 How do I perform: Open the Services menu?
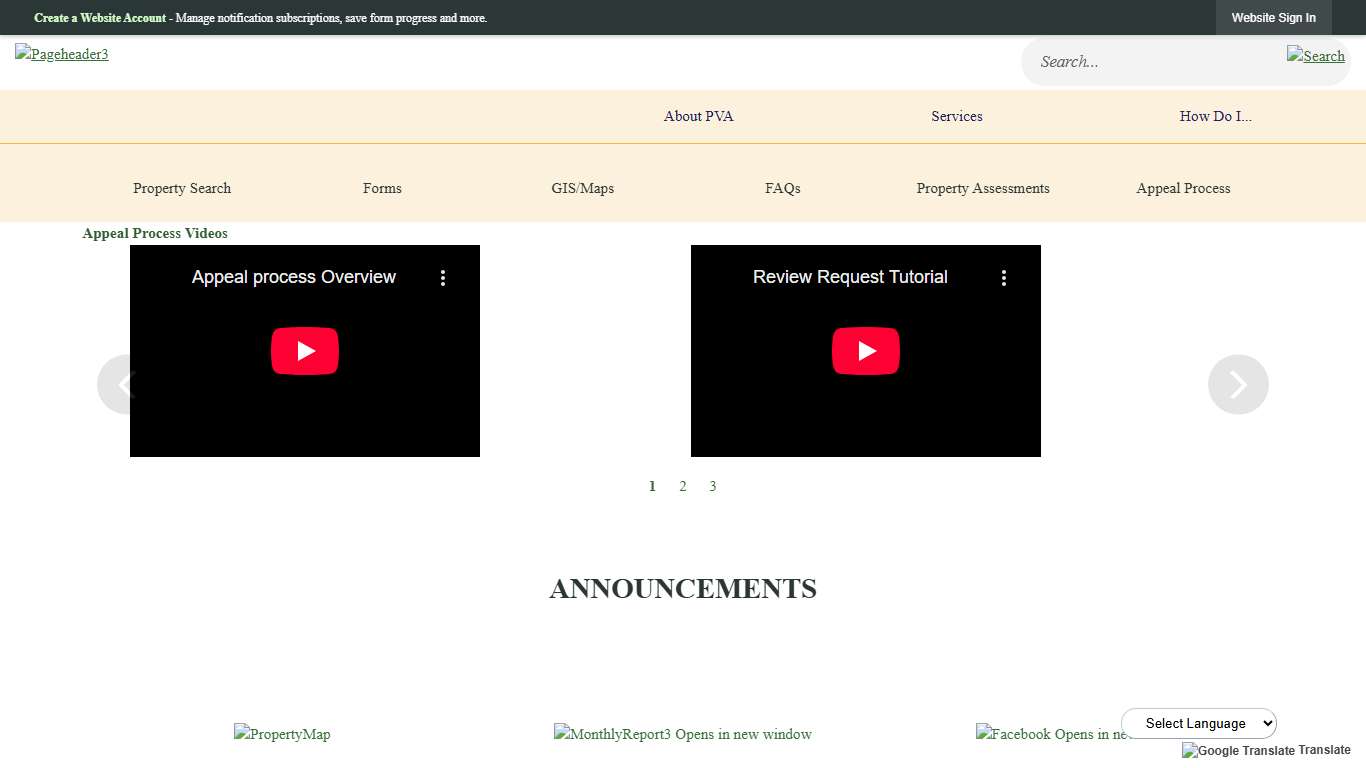[956, 116]
